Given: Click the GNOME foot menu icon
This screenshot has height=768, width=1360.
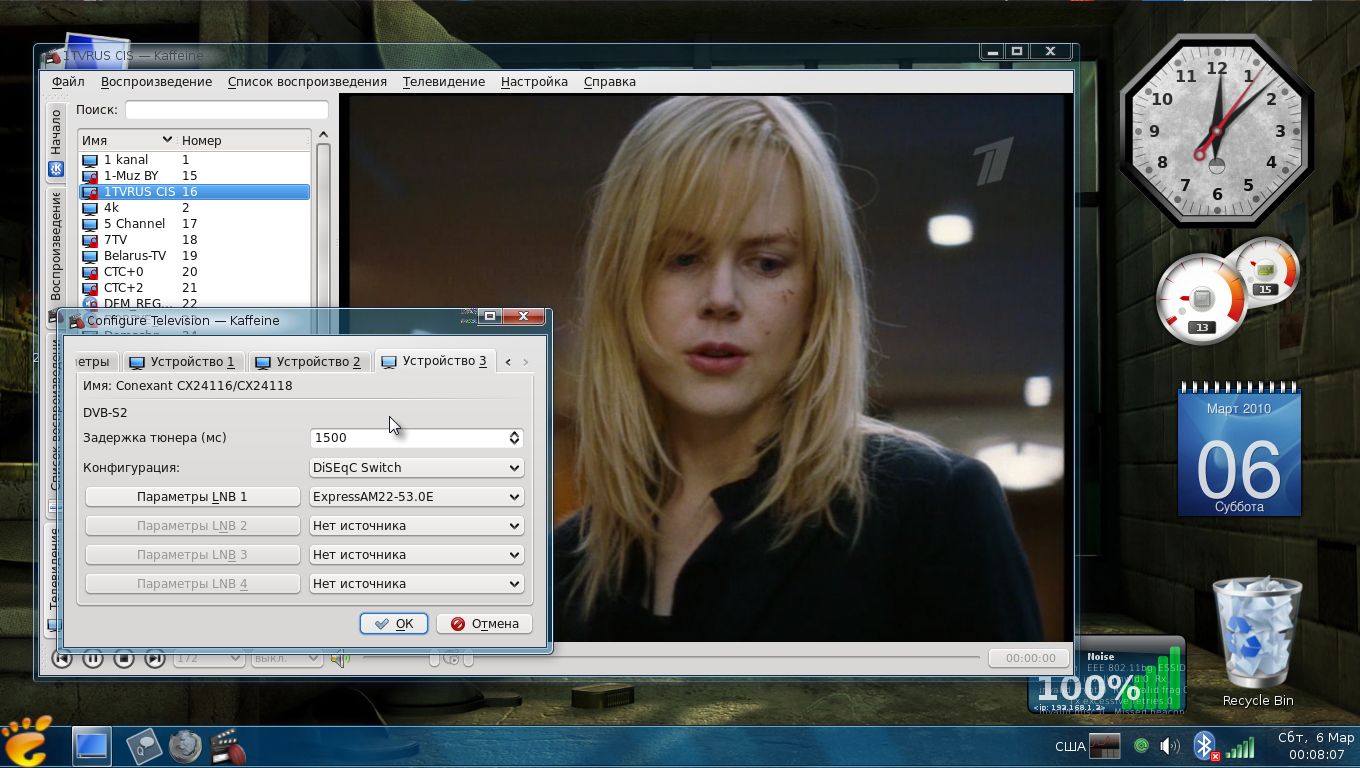Looking at the screenshot, I should (27, 742).
